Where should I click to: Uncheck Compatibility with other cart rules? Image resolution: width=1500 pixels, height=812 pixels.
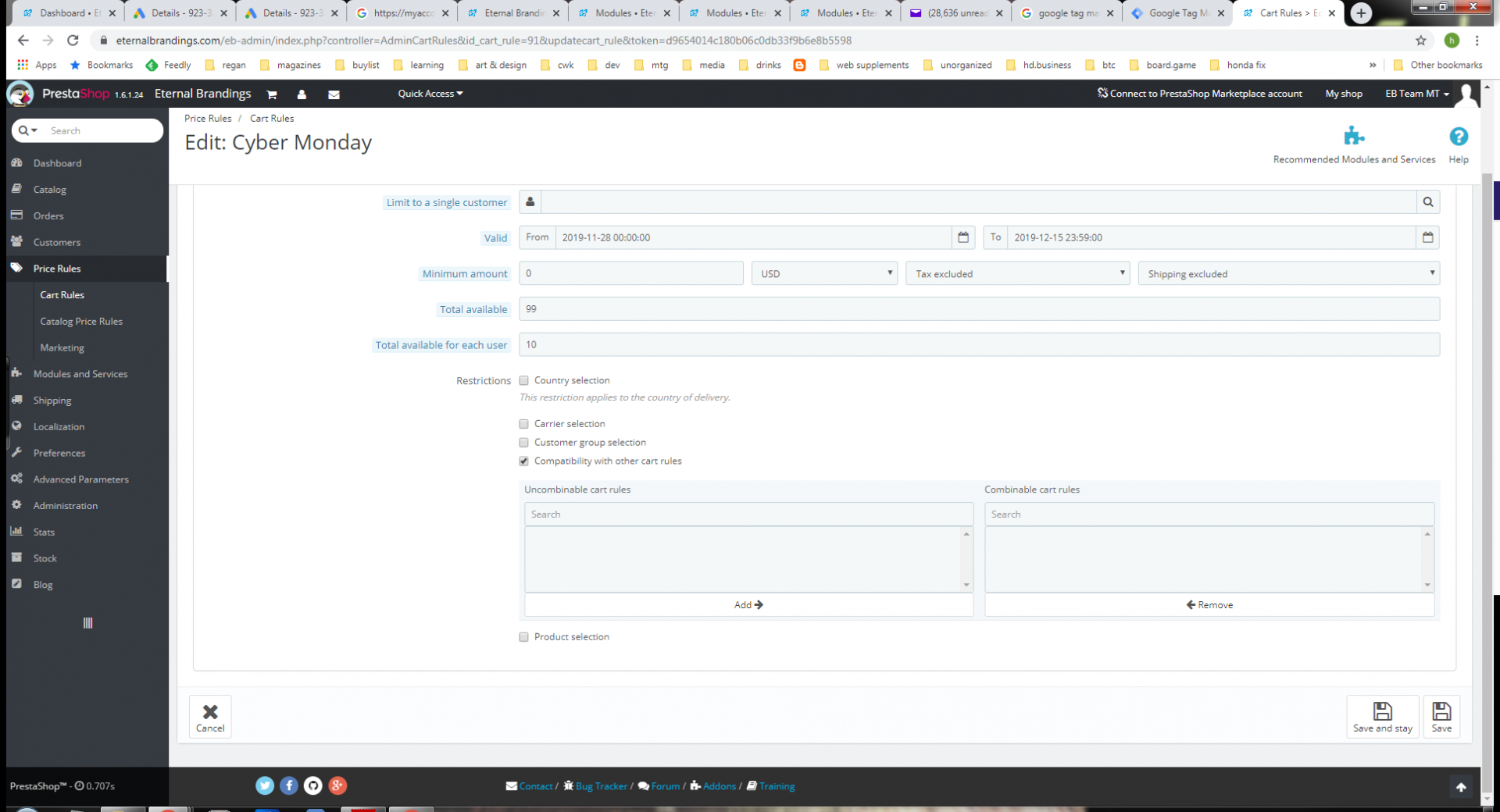(x=523, y=461)
